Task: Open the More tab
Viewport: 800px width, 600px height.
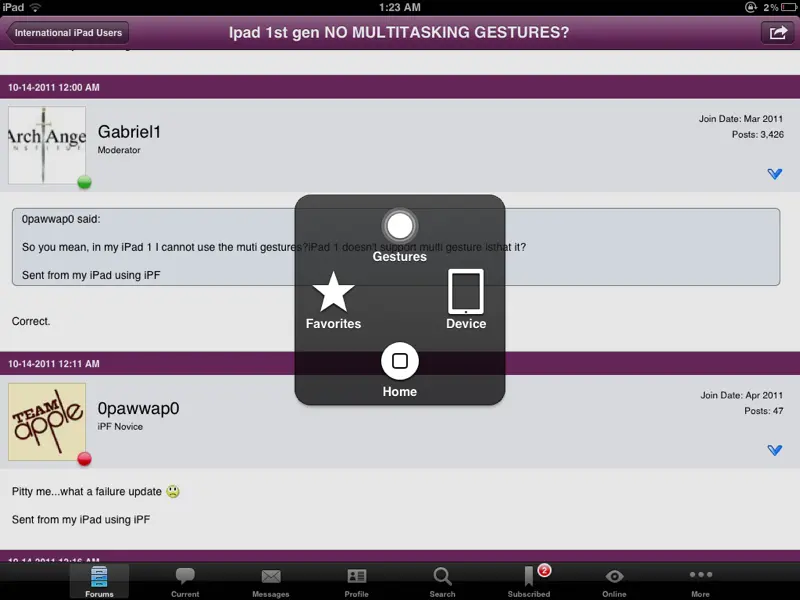Action: pos(700,580)
